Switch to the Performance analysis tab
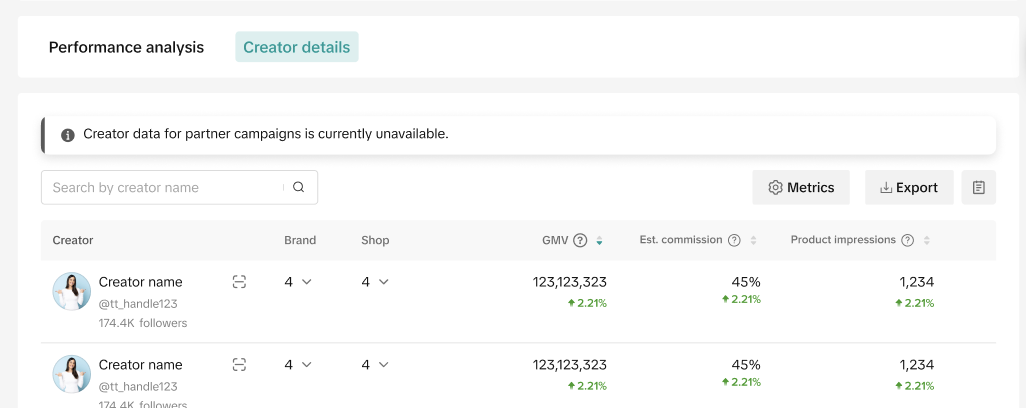The image size is (1026, 408). [x=126, y=47]
